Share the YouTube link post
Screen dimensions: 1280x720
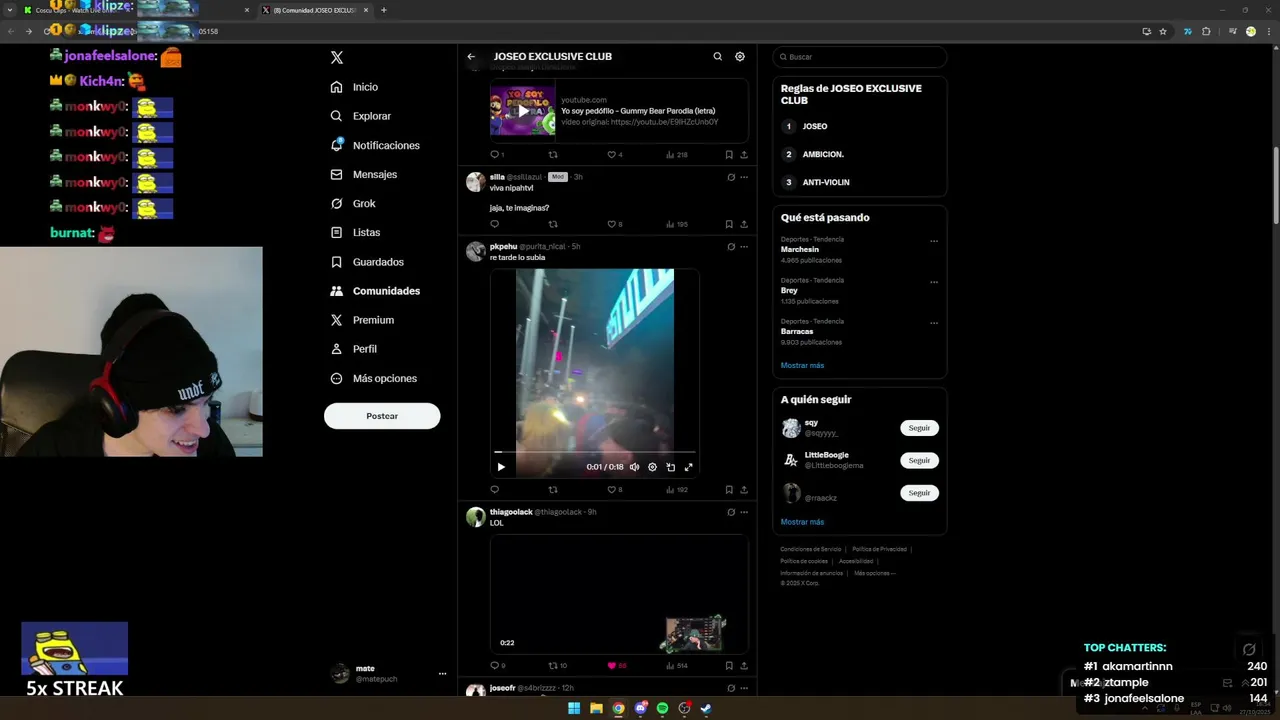point(744,155)
